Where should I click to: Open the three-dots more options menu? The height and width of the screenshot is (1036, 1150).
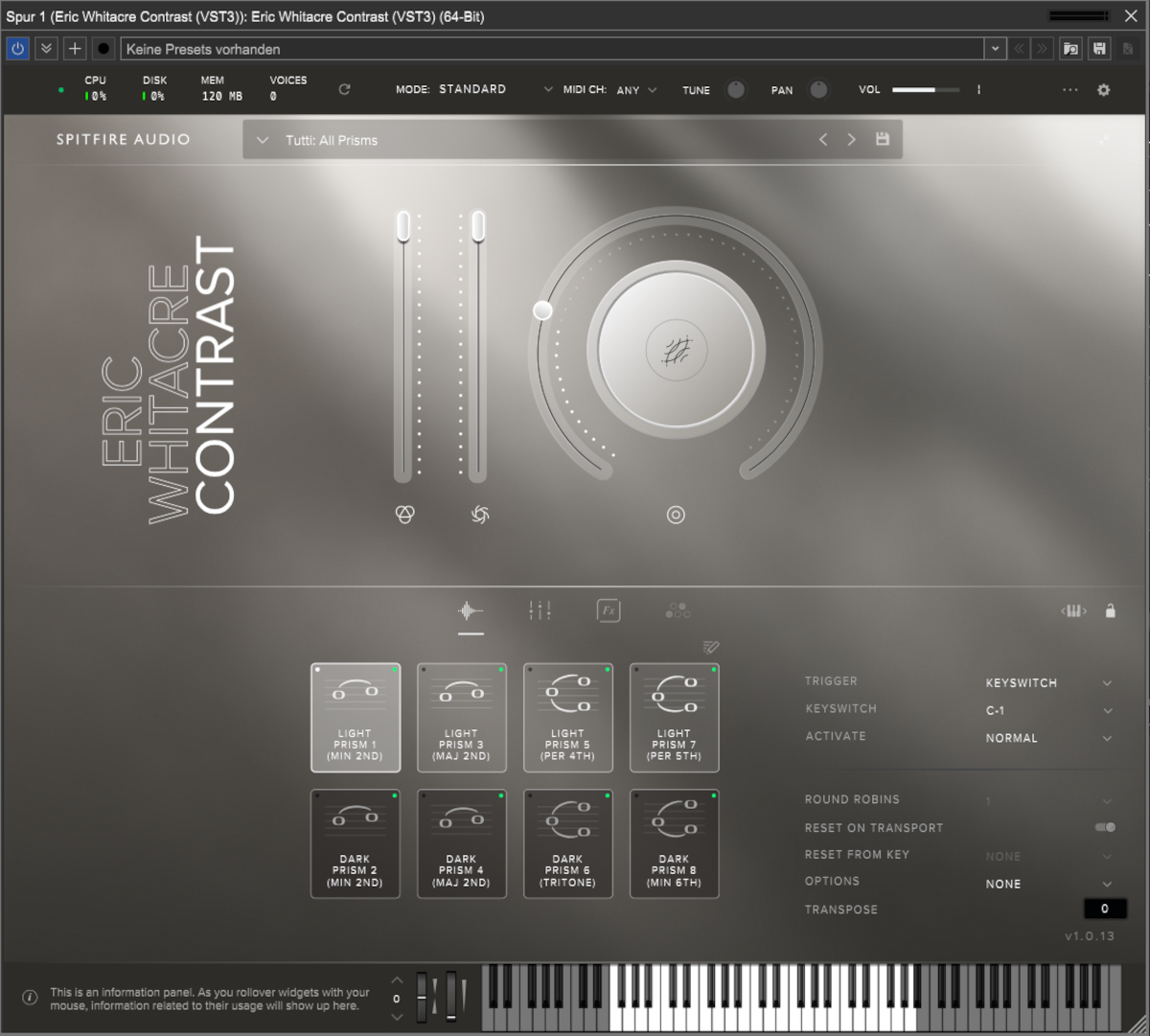pyautogui.click(x=1070, y=89)
